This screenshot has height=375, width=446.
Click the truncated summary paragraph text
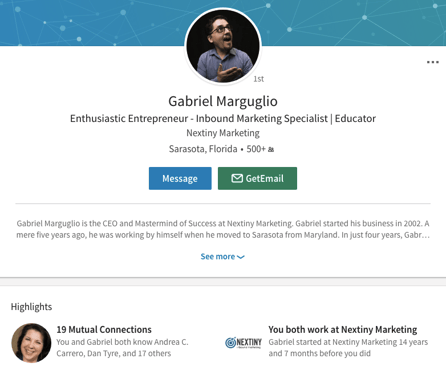tap(223, 229)
